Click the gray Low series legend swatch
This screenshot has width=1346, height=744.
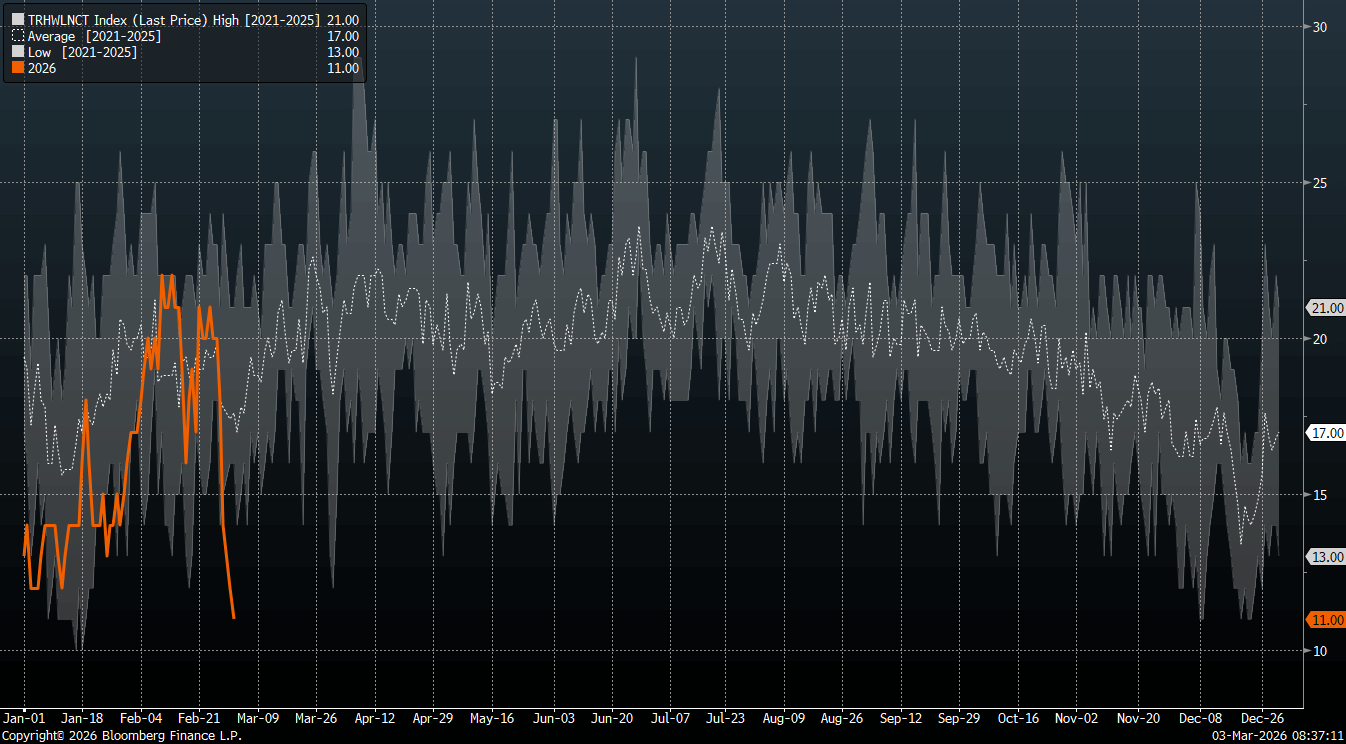click(17, 52)
